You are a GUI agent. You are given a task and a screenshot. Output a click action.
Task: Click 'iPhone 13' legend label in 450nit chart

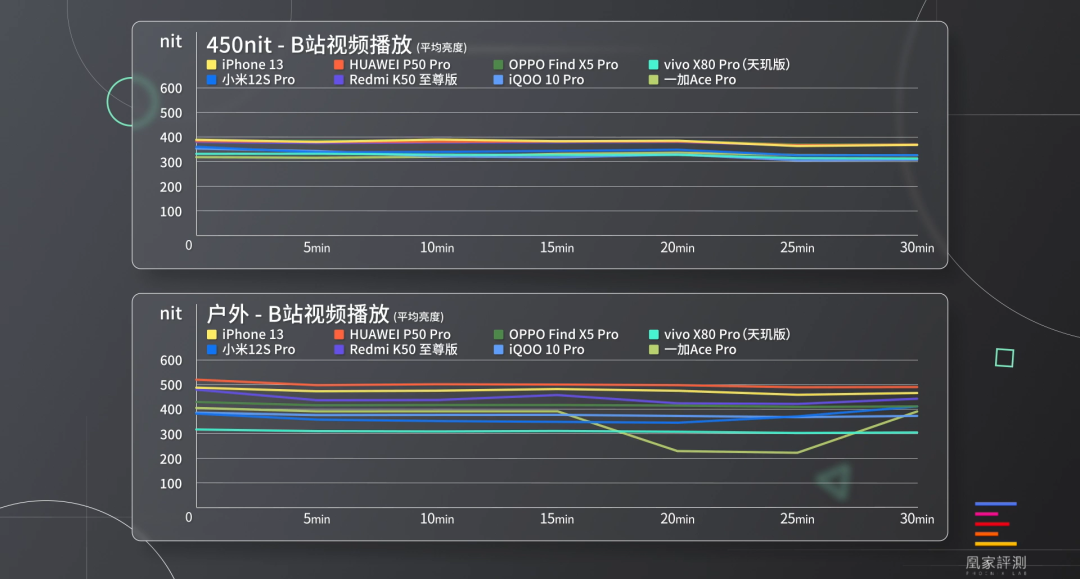tap(252, 65)
